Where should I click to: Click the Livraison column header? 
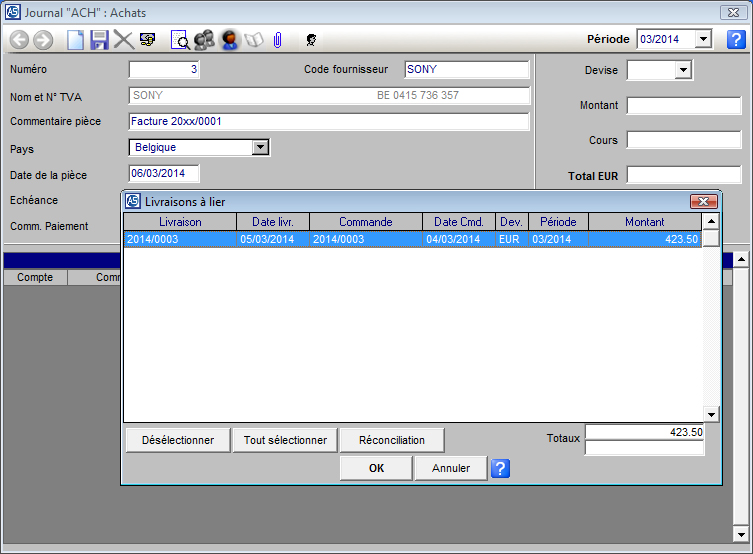pyautogui.click(x=180, y=222)
